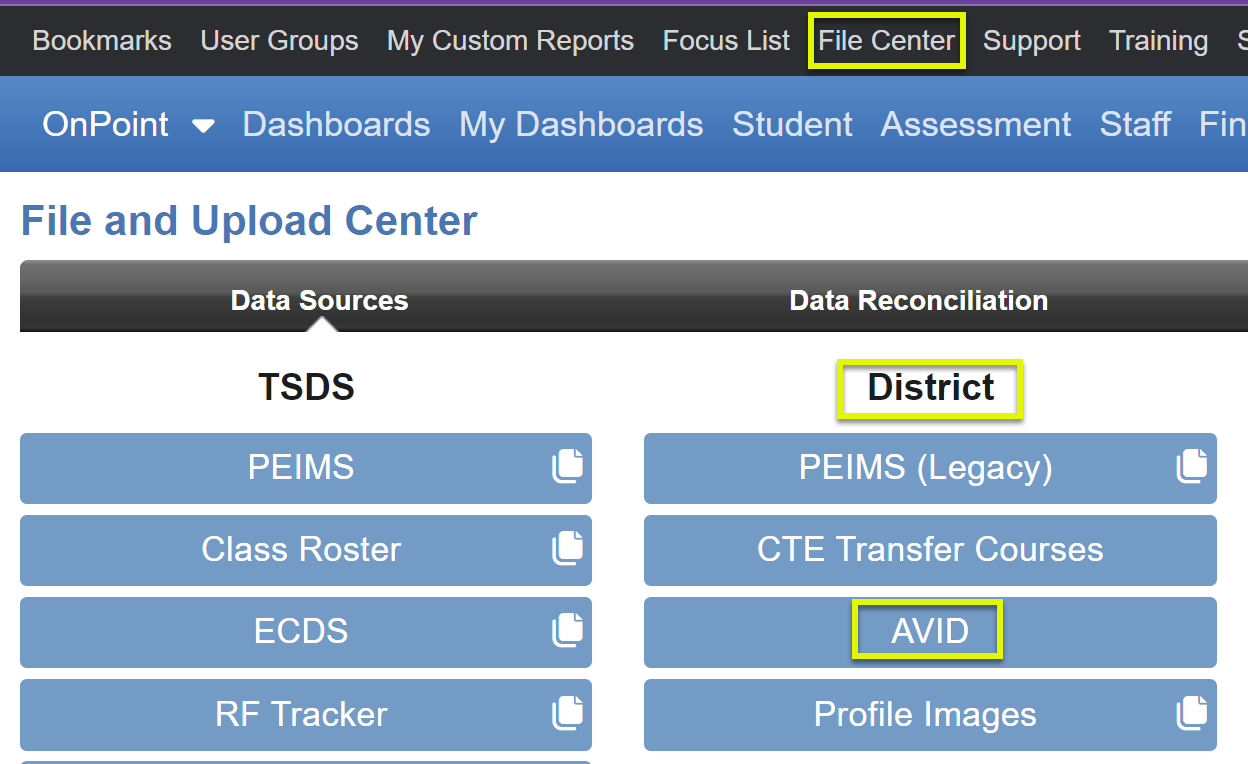Open the Training menu item

click(x=1158, y=40)
